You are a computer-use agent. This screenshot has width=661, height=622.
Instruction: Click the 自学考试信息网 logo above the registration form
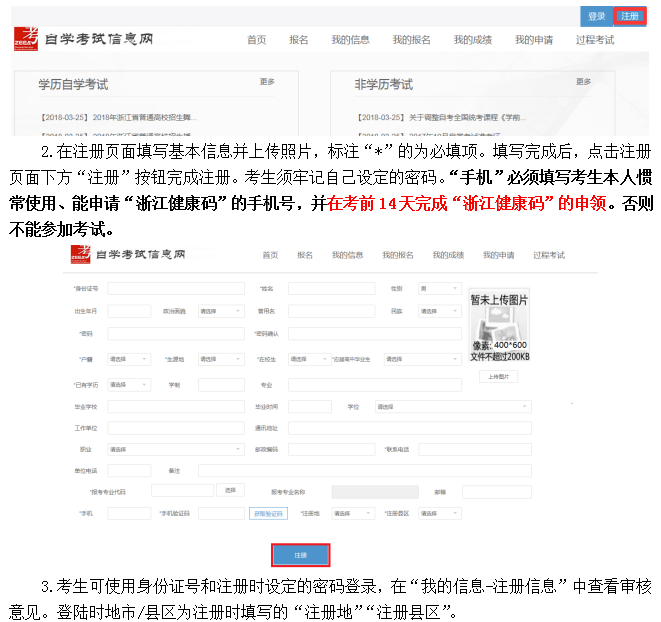tap(128, 254)
